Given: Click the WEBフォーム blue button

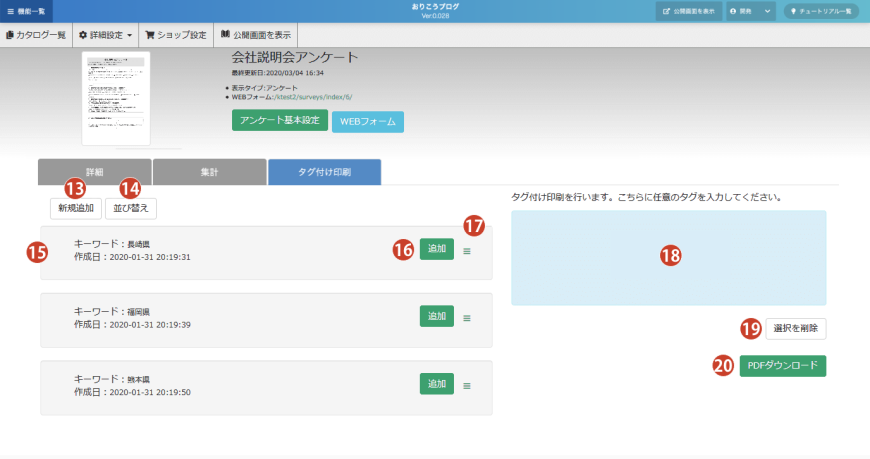Looking at the screenshot, I should [367, 121].
